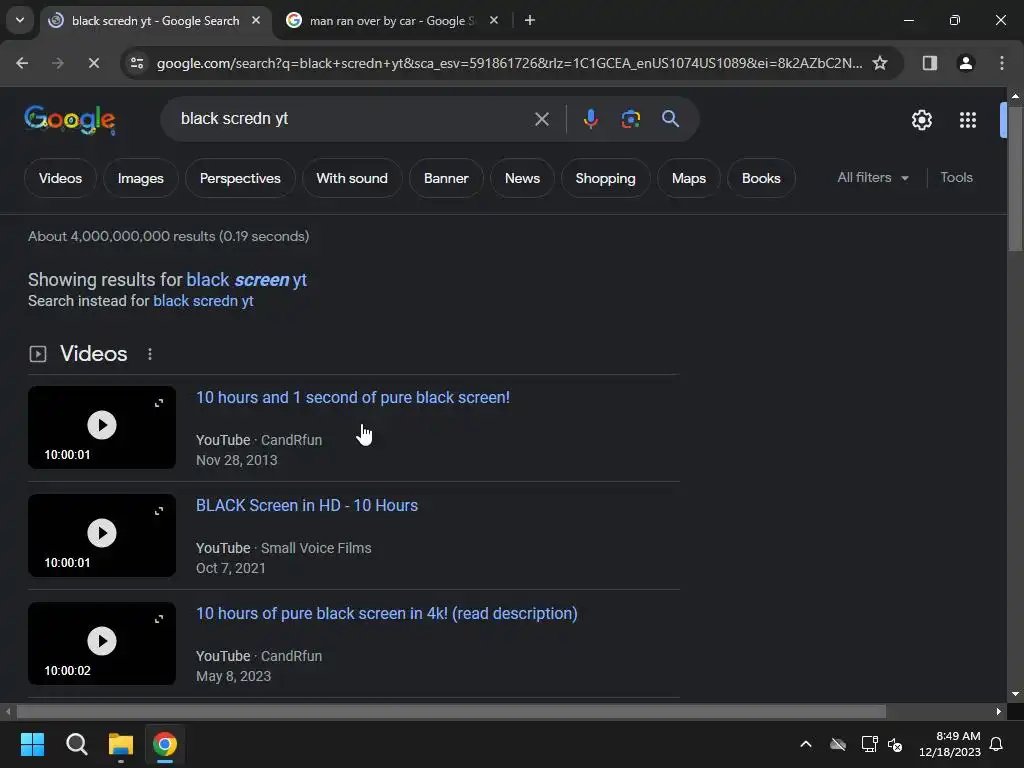Viewport: 1024px width, 768px height.
Task: Open notifications bell in taskbar
Action: point(996,744)
